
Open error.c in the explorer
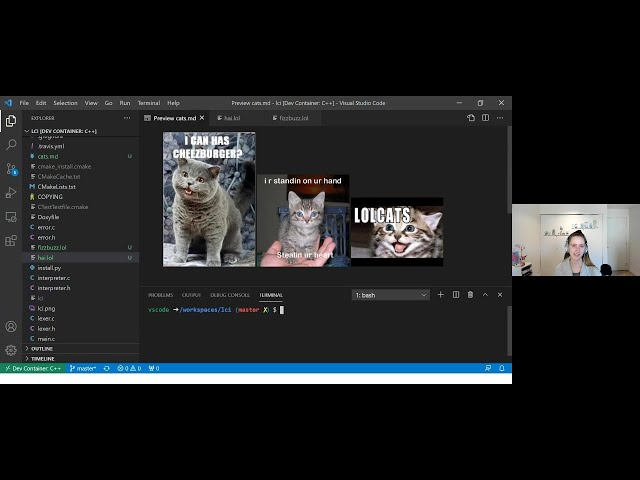[x=81, y=227]
